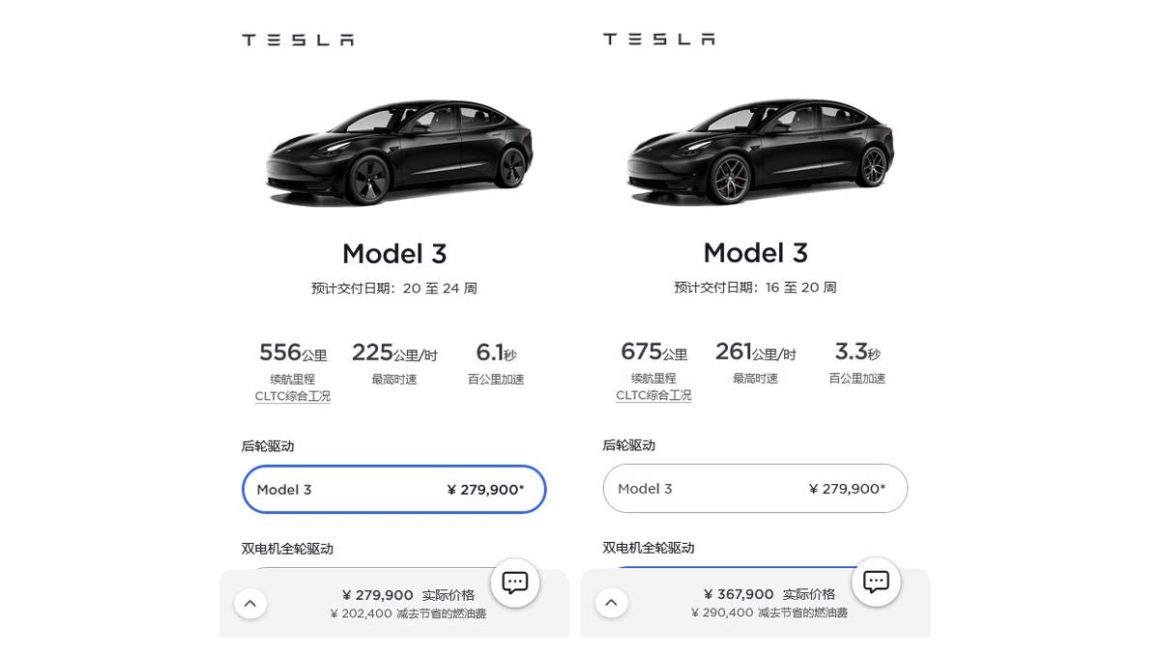Select the Model 3 后轮驱动 option on left
The height and width of the screenshot is (653, 1160).
point(393,489)
